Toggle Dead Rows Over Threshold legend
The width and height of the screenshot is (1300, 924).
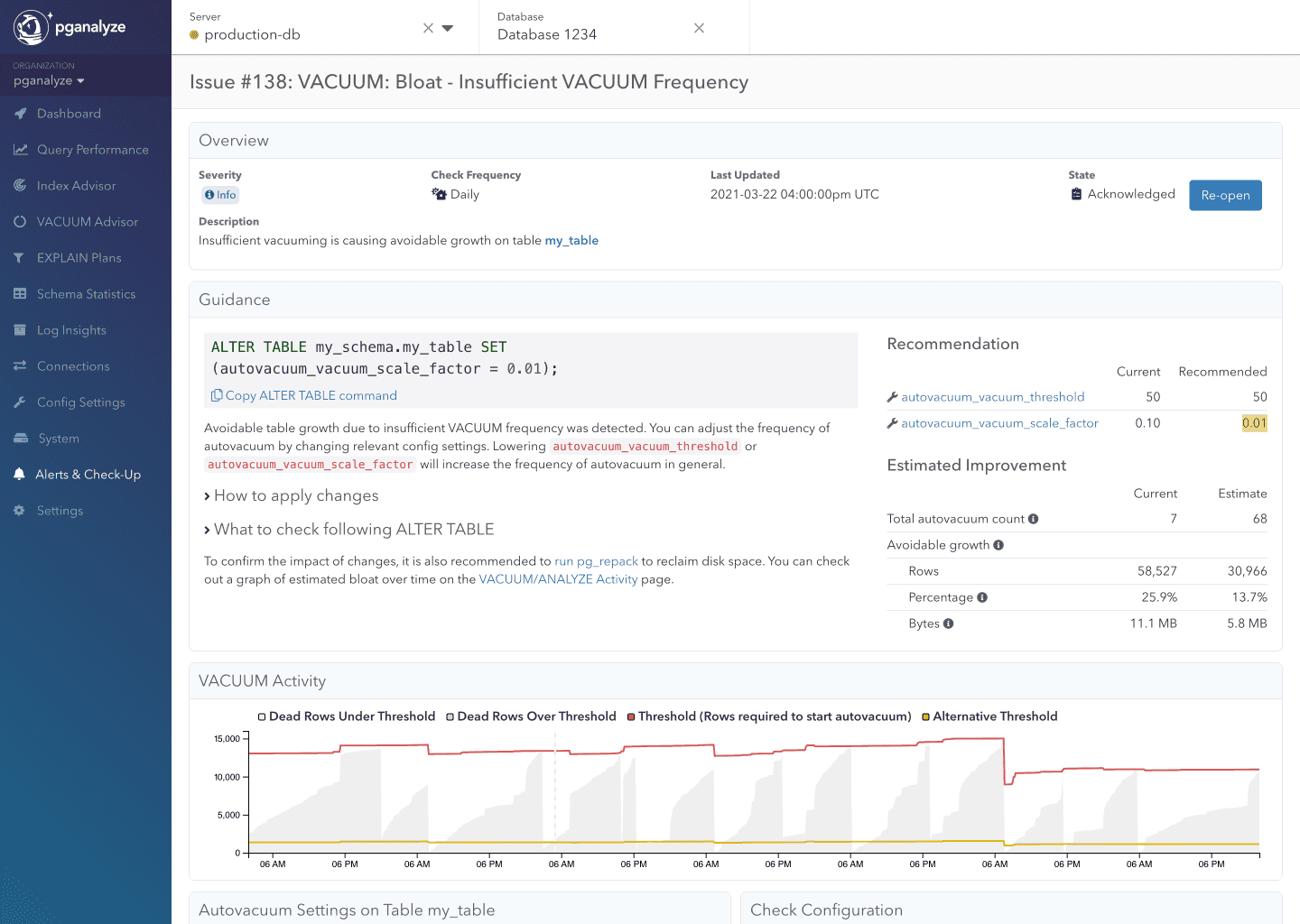point(450,716)
